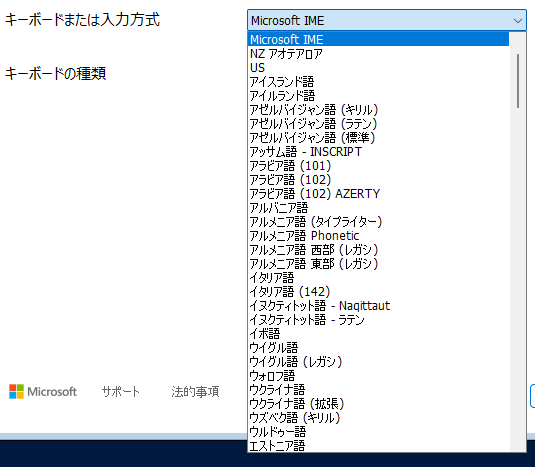Select ウクライナ語 (拡張)
This screenshot has width=535, height=467.
point(378,403)
